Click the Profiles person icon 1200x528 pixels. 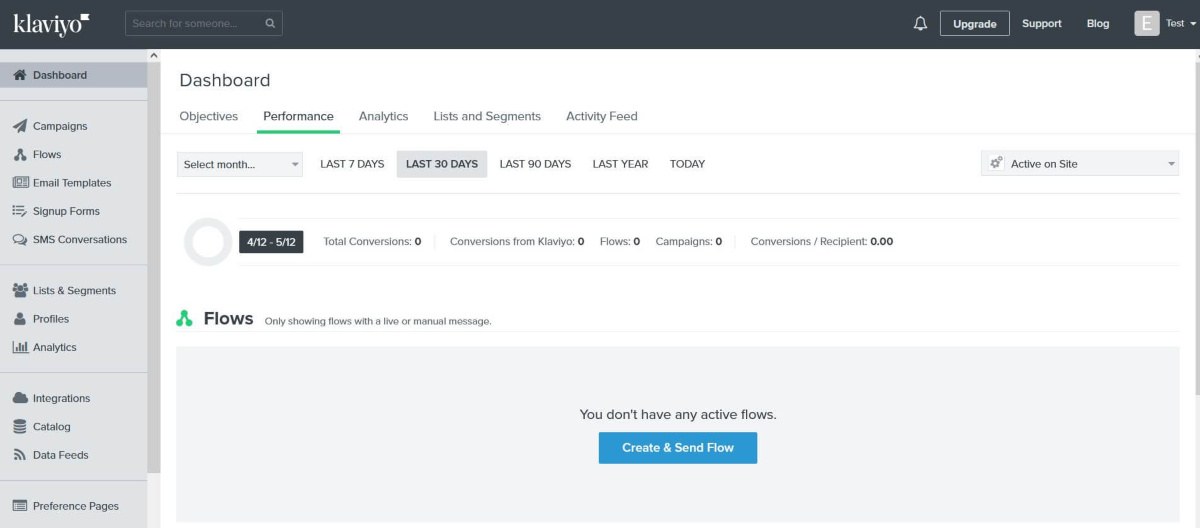click(x=20, y=319)
